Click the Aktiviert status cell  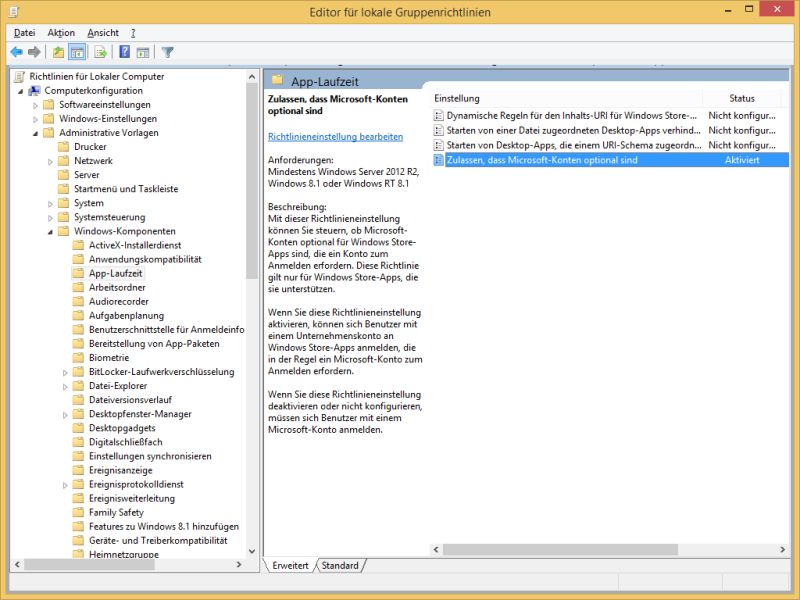742,160
